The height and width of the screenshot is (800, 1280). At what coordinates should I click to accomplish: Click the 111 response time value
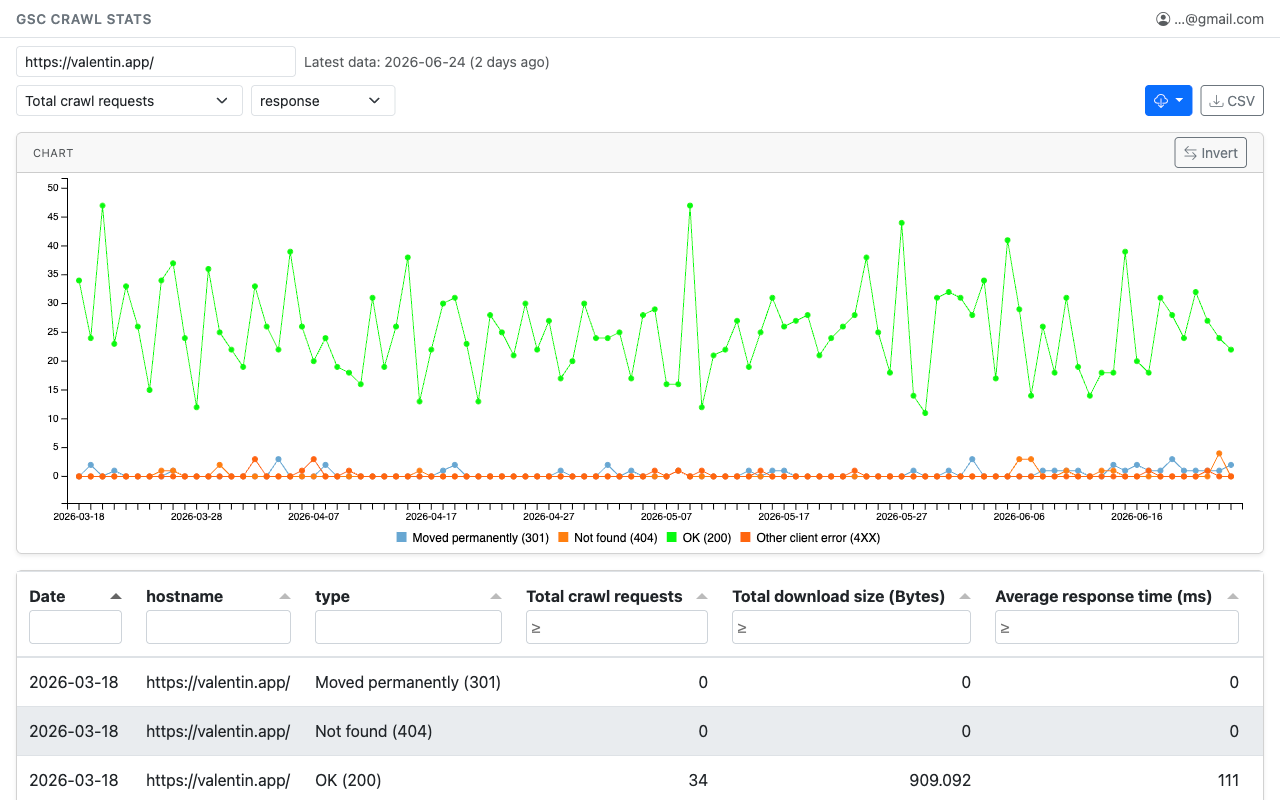point(1226,780)
